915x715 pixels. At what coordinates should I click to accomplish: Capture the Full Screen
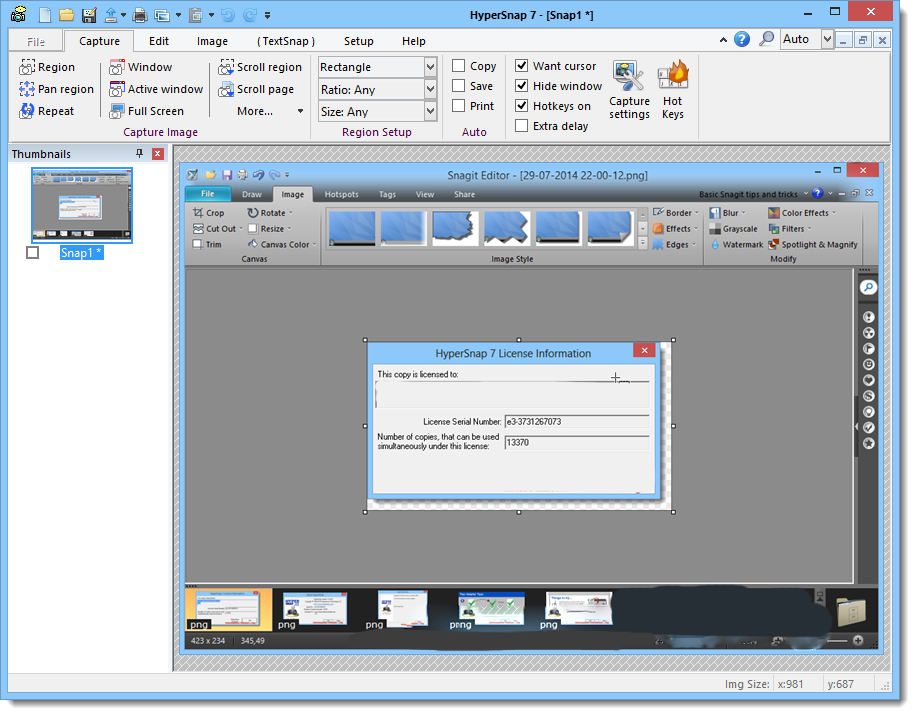coord(146,111)
